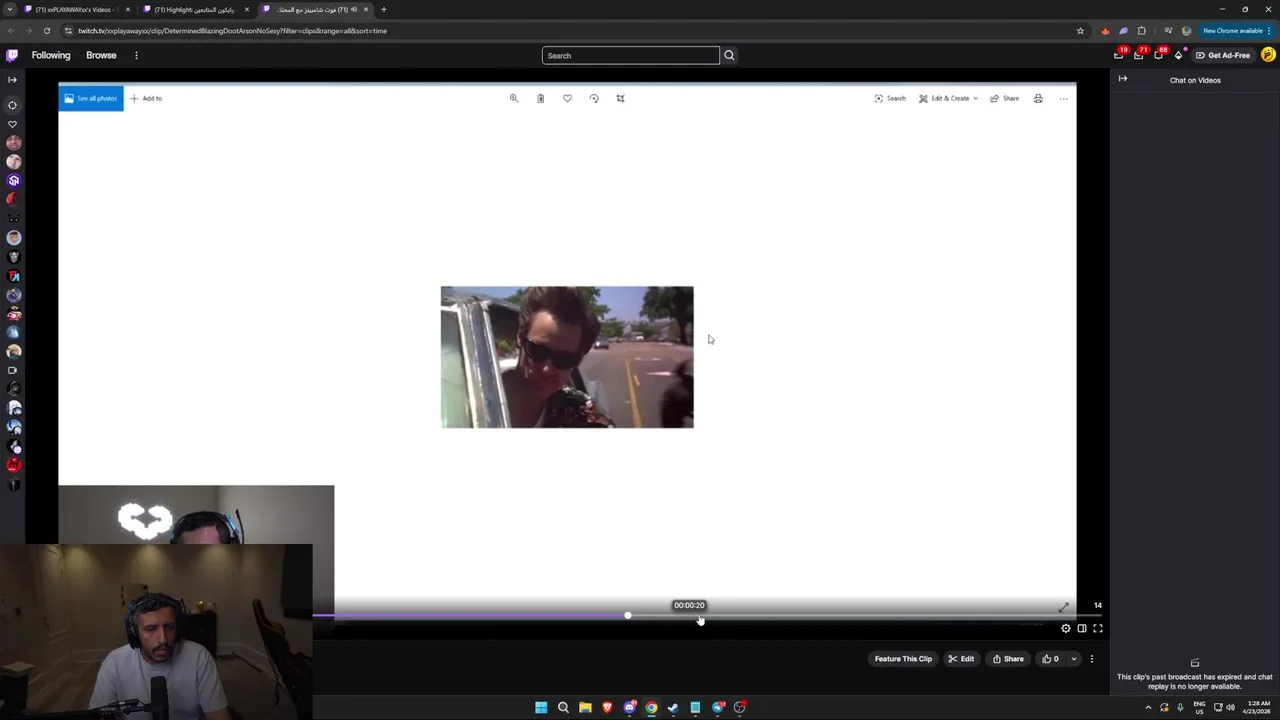
Task: Open the Chrome extensions puzzle icon
Action: 1142,30
